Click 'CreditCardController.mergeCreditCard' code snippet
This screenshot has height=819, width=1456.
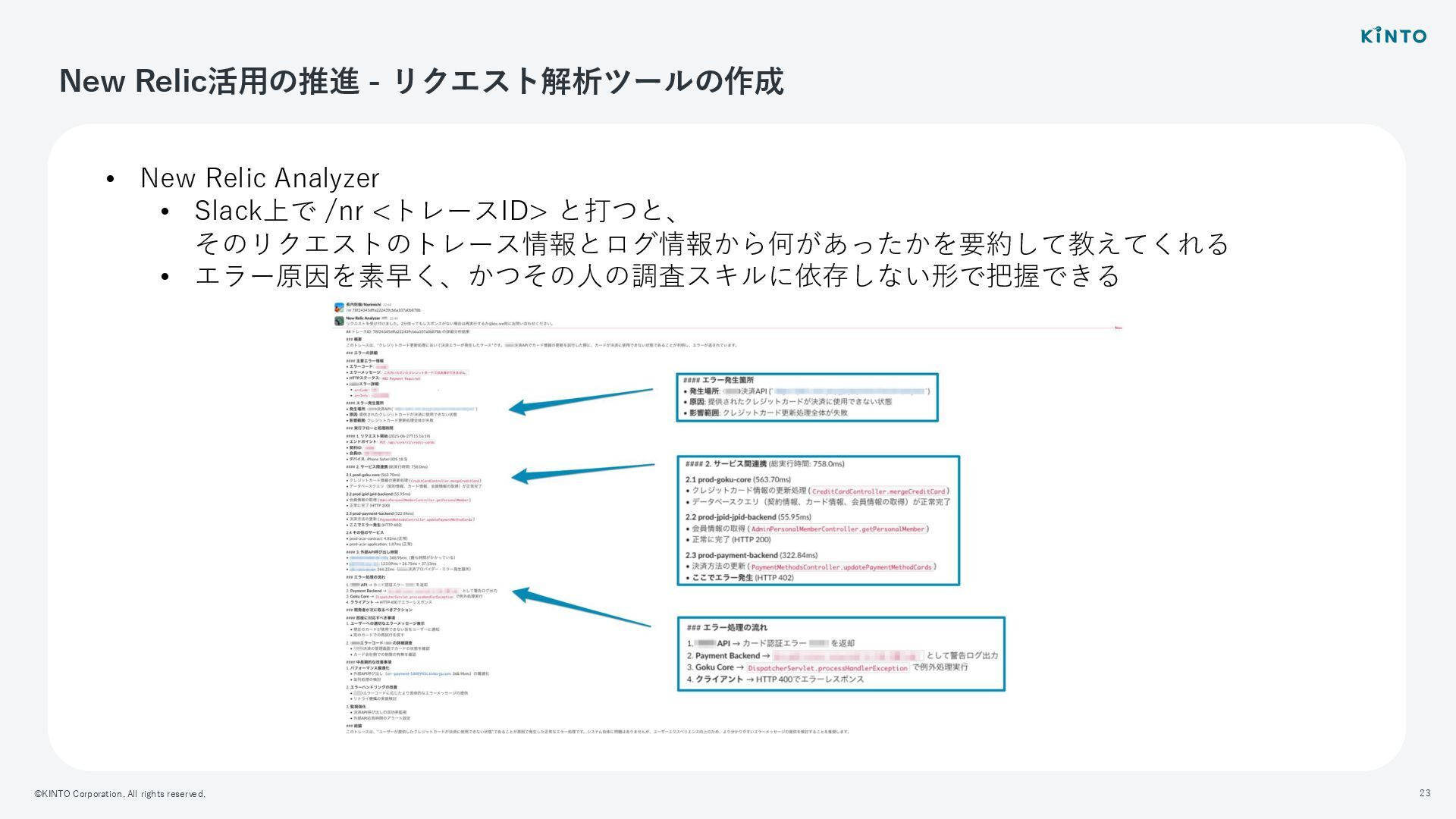(x=879, y=491)
